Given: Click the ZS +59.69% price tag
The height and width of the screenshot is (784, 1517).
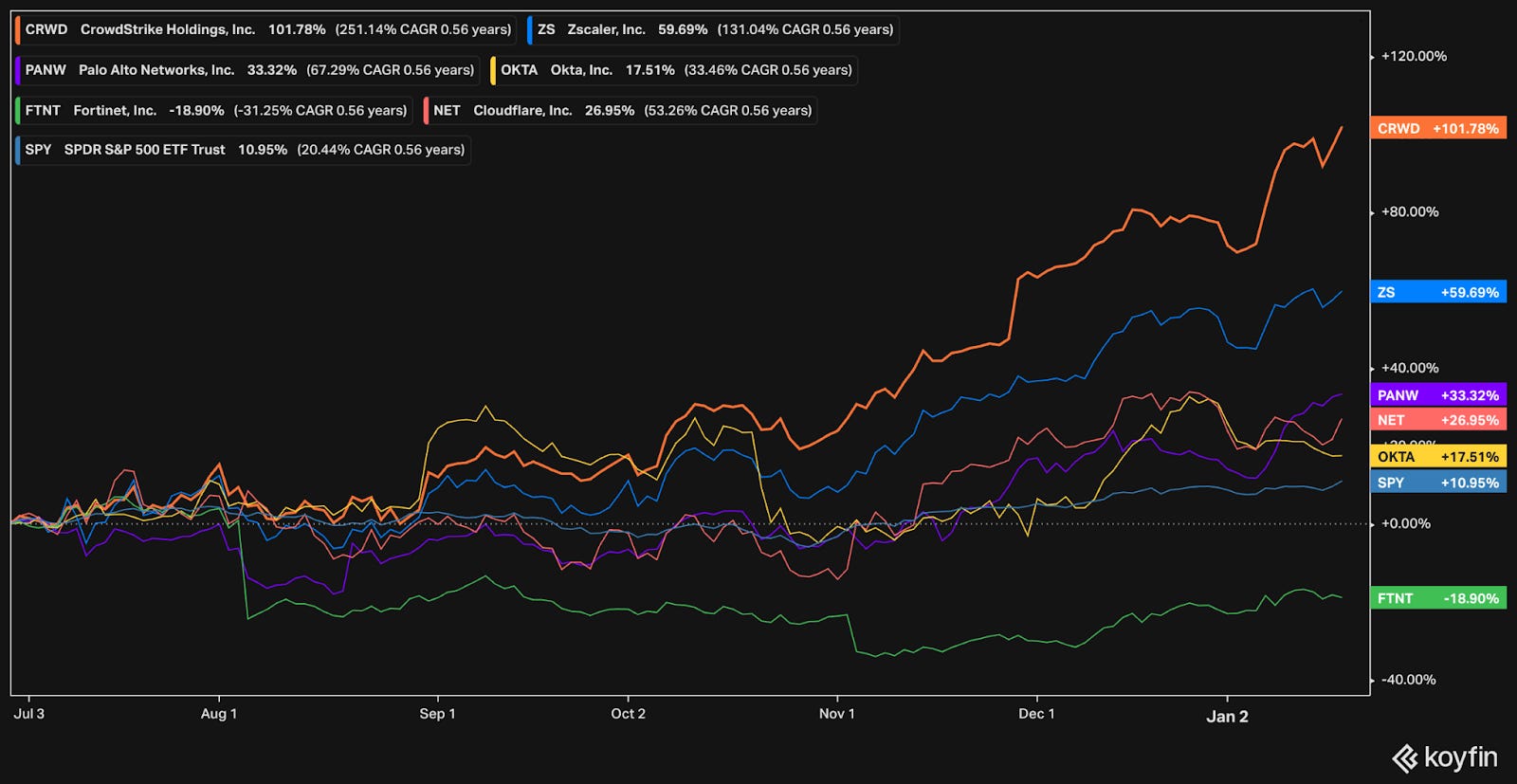Looking at the screenshot, I should click(1437, 292).
